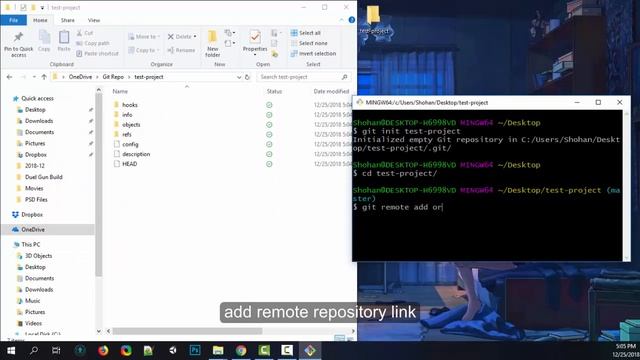
Task: Click Git Repo in the address breadcrumb
Action: click(113, 77)
